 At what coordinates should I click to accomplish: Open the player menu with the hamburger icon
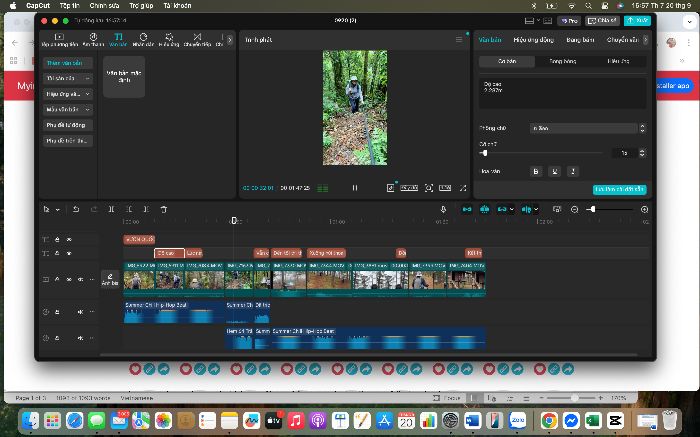pos(458,40)
